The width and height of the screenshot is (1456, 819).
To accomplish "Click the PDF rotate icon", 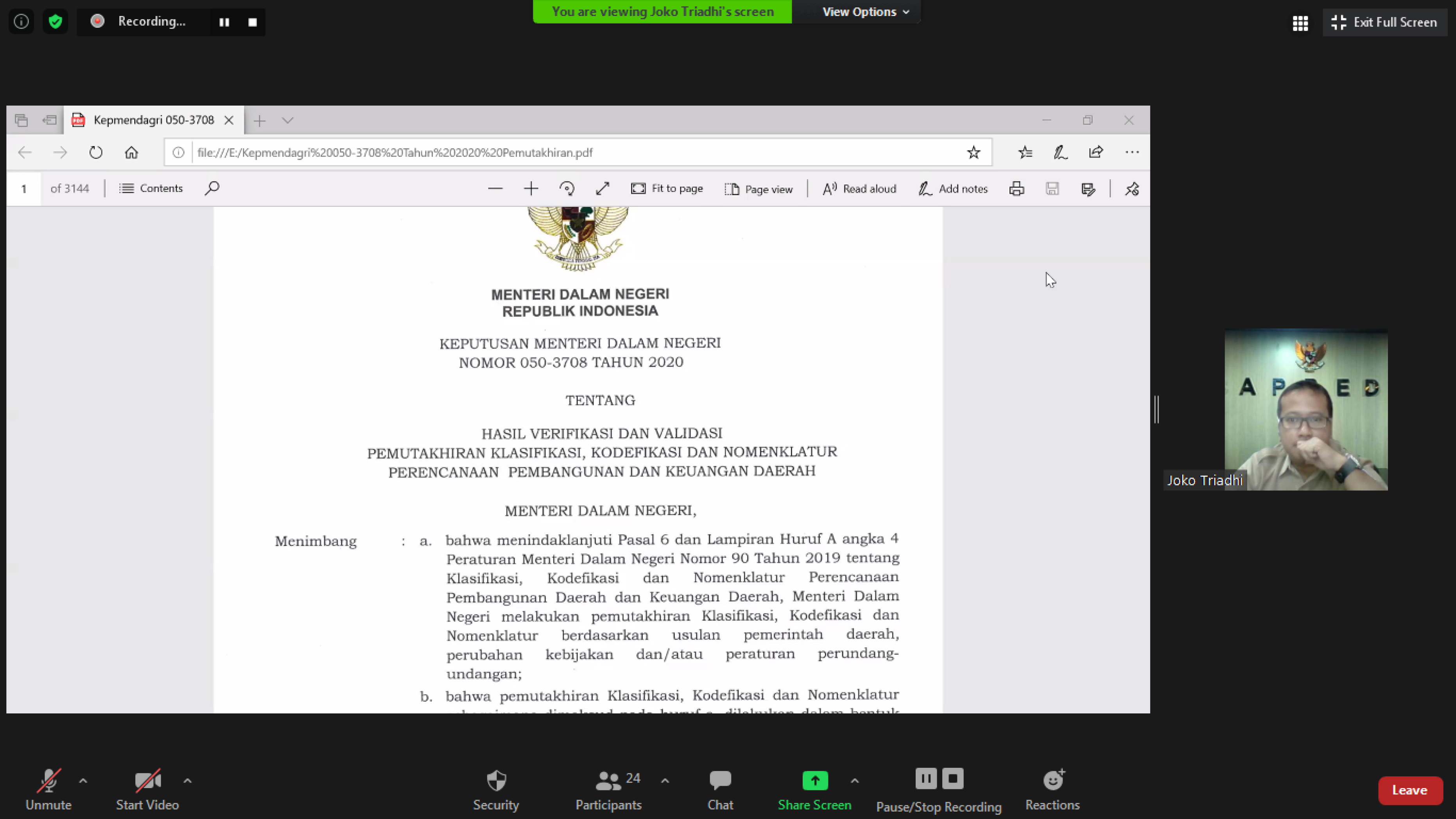I will click(x=567, y=189).
